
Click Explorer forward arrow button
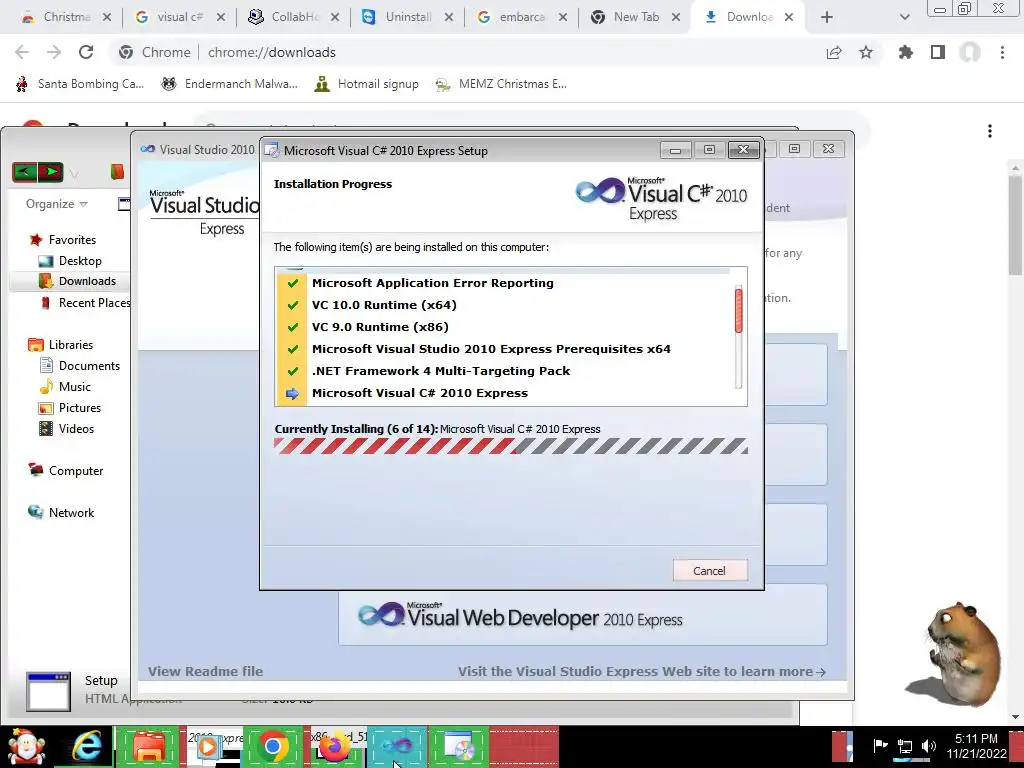[50, 172]
